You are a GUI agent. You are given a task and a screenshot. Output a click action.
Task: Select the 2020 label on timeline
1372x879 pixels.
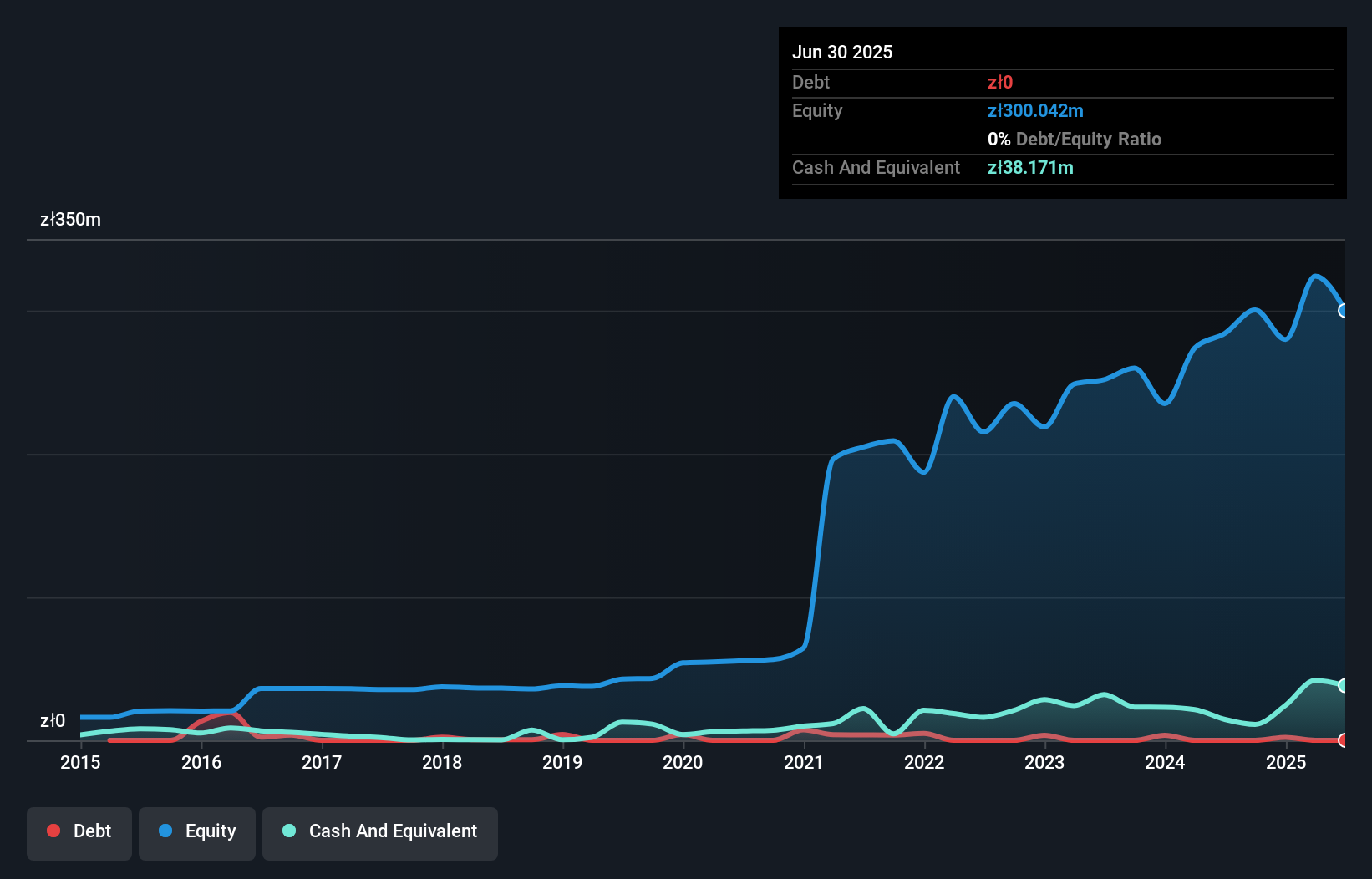[682, 762]
